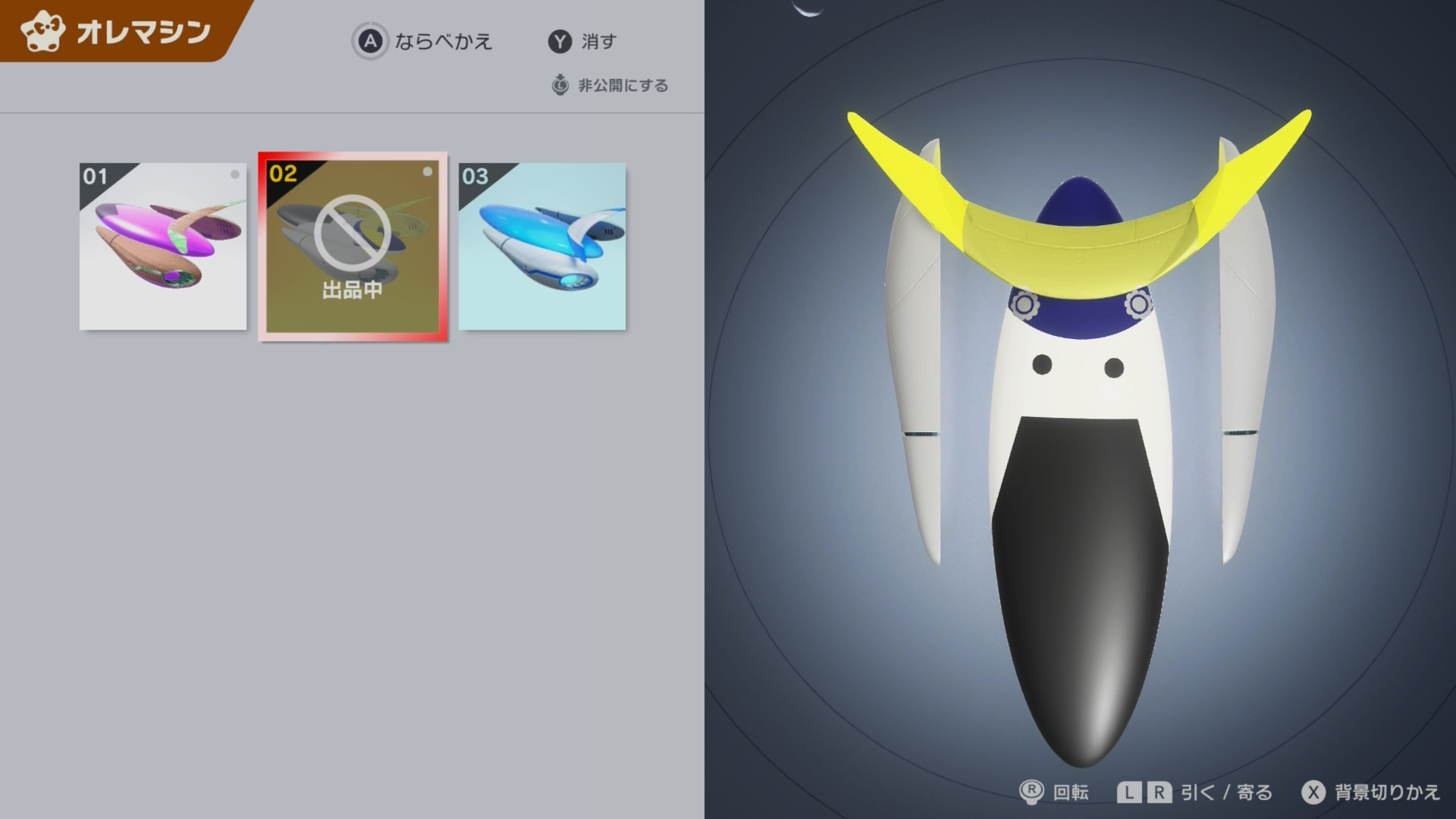Click the オレマシン star emblem icon
Image resolution: width=1456 pixels, height=819 pixels.
[x=43, y=32]
